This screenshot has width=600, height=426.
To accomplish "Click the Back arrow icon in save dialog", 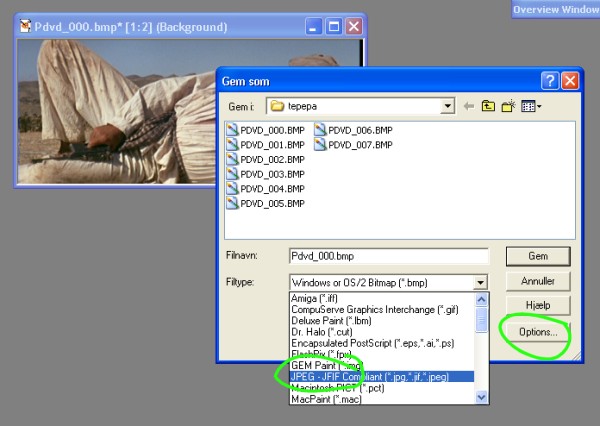I will (x=470, y=106).
